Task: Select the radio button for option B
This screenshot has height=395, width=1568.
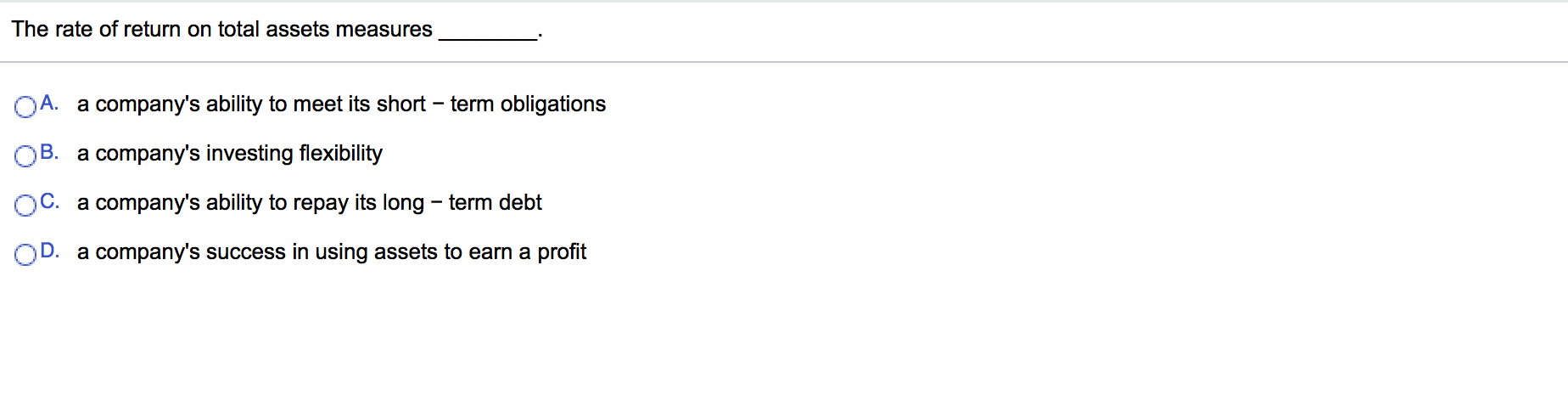Action: pyautogui.click(x=25, y=155)
